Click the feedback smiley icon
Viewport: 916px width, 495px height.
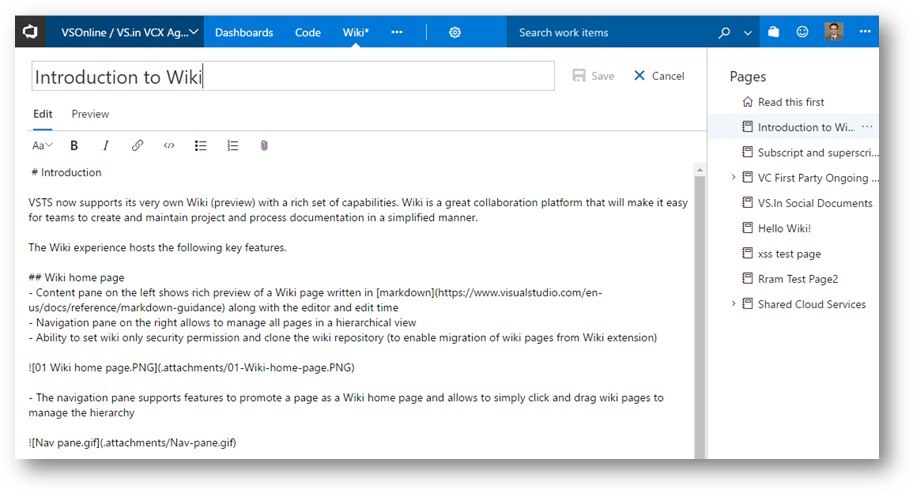point(802,32)
